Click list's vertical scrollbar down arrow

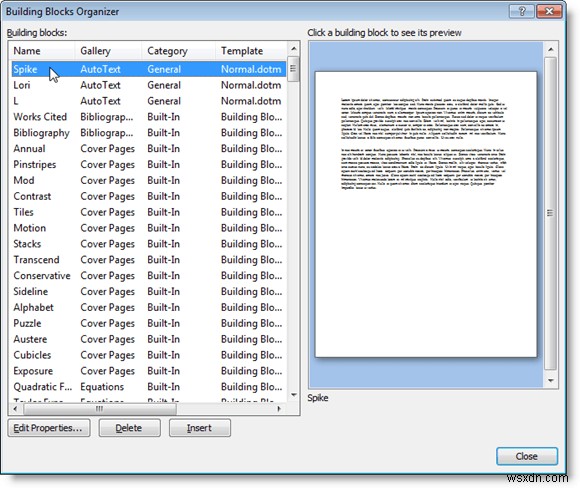click(293, 395)
